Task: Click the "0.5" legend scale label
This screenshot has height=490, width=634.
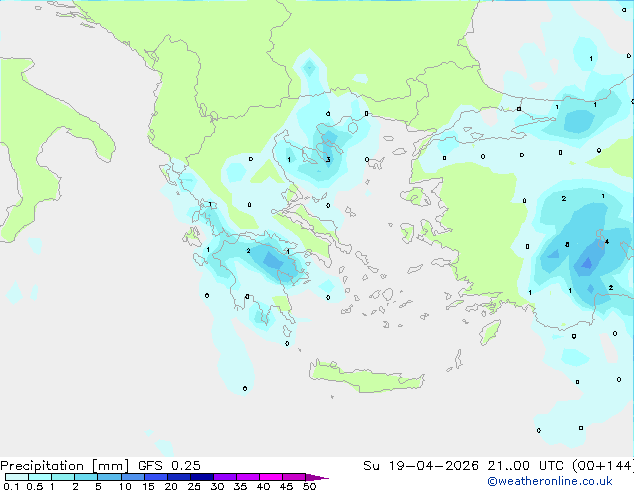Action: click(35, 486)
